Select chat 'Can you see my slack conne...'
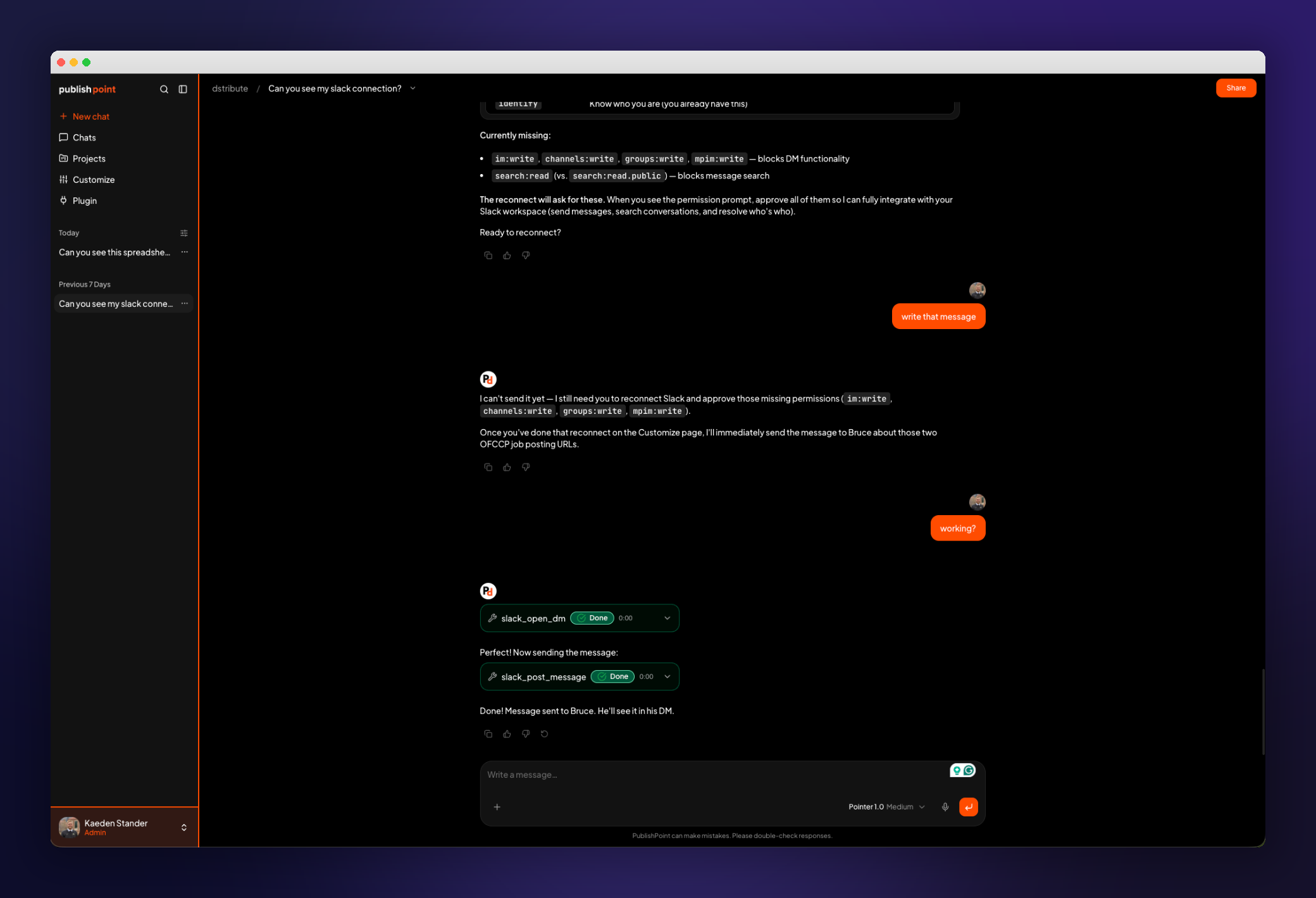 116,304
